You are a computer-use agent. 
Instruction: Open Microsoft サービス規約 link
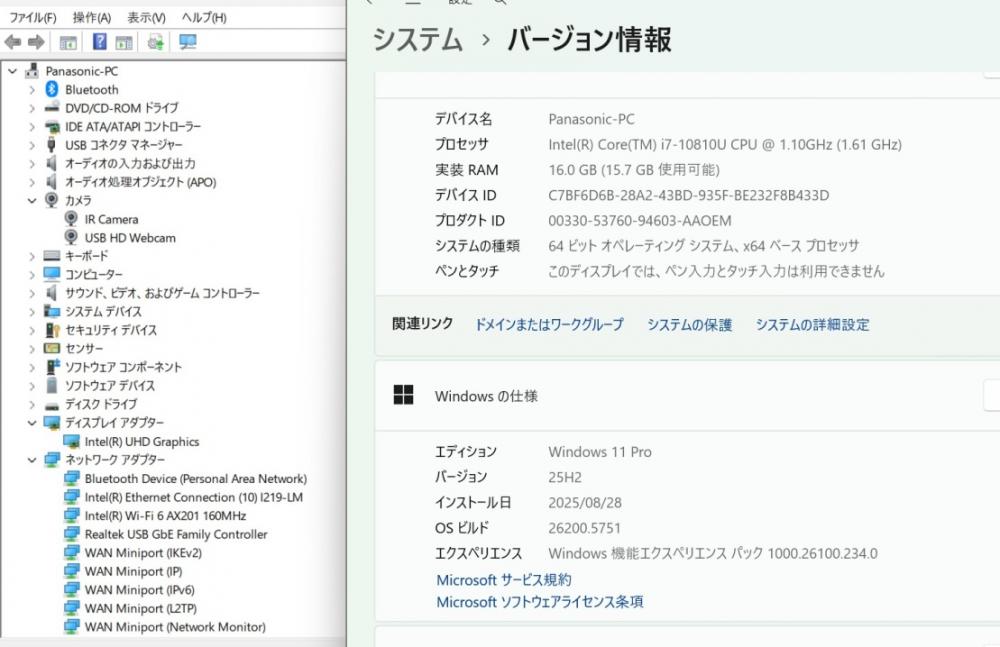504,580
